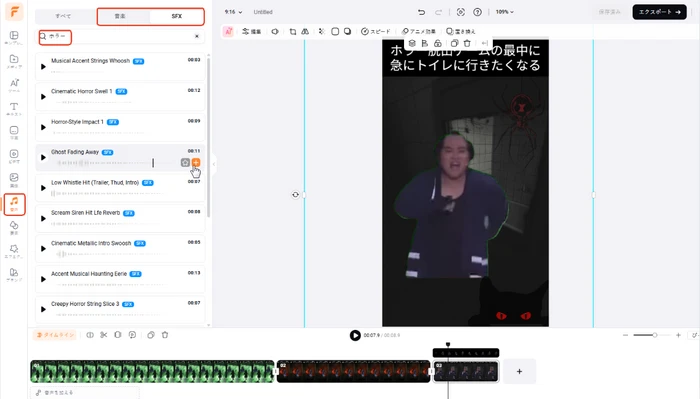The width and height of the screenshot is (700, 399).
Task: Click the lock icon in floating toolbar
Action: (438, 43)
